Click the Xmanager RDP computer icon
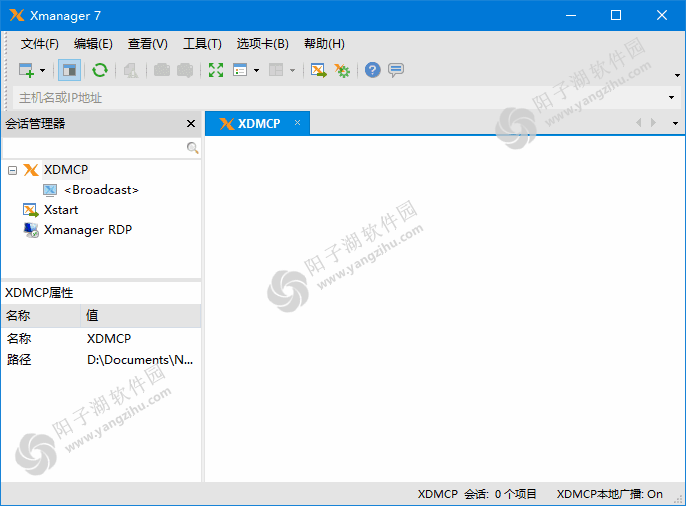686x506 pixels. point(31,230)
